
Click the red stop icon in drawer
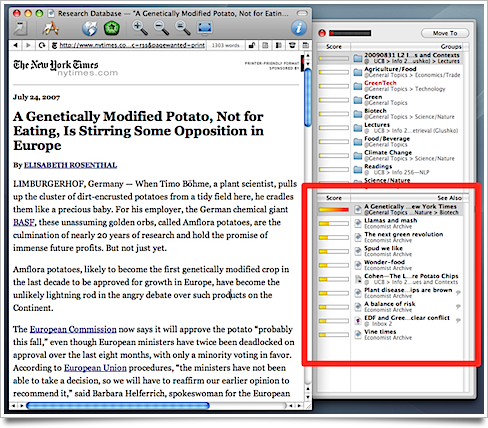(322, 33)
